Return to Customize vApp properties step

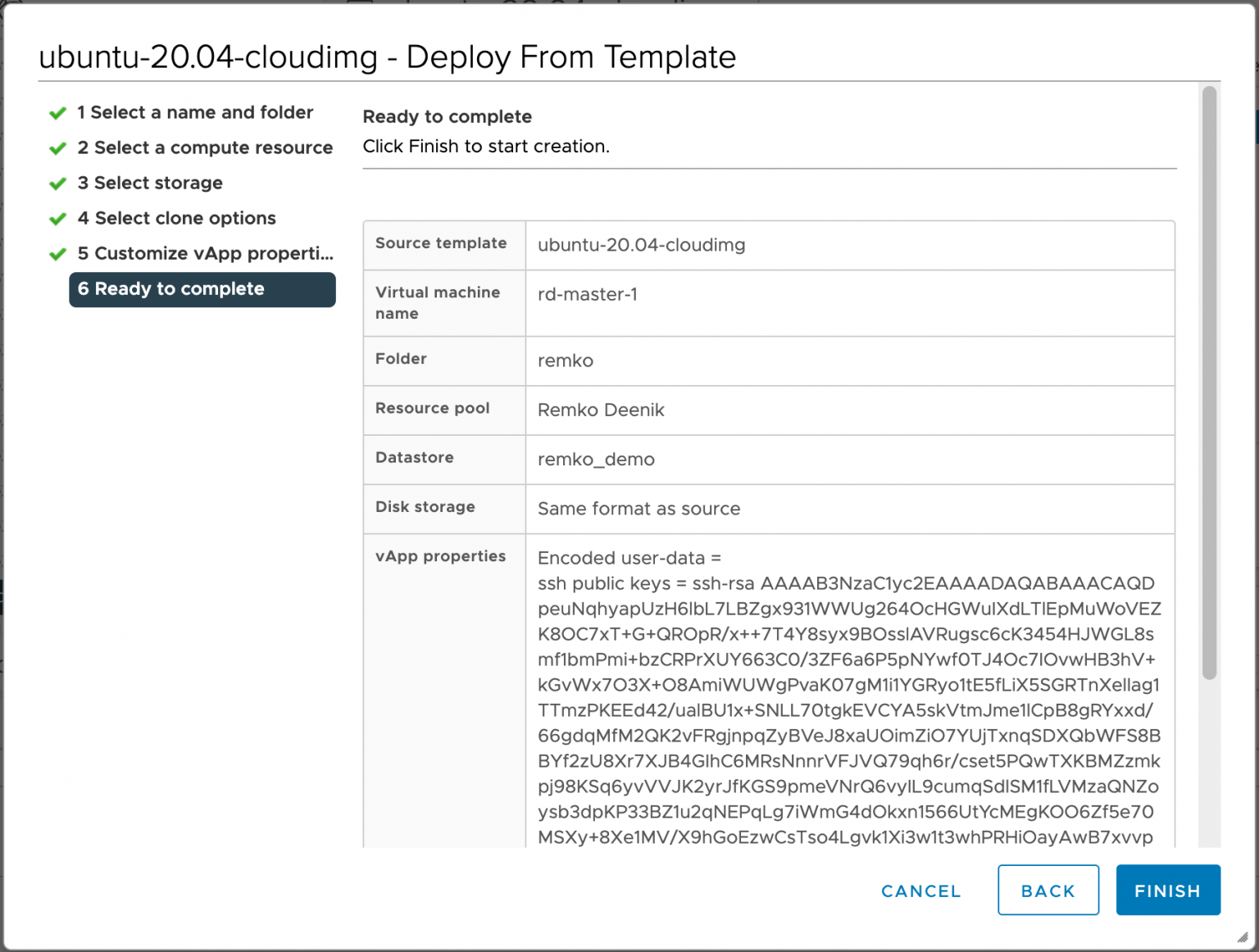[x=206, y=253]
